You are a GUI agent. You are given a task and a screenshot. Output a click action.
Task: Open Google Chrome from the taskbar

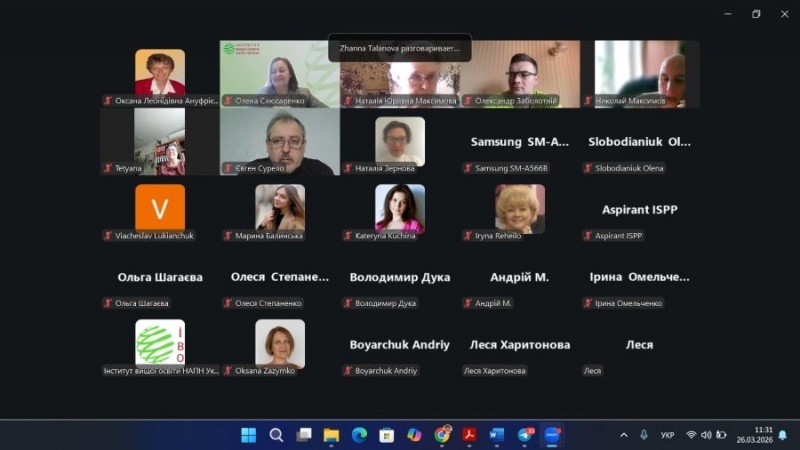(x=442, y=435)
